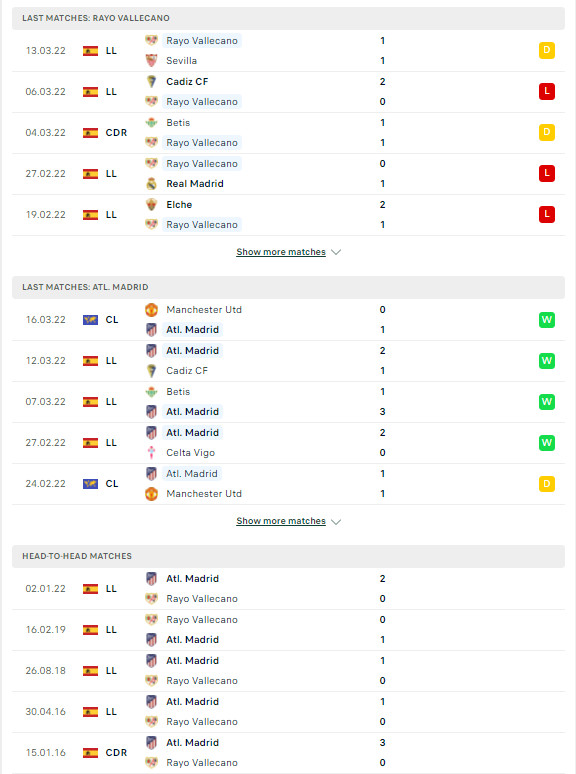Click red L badge for Real Madrid match
This screenshot has width=576, height=774.
coord(547,173)
